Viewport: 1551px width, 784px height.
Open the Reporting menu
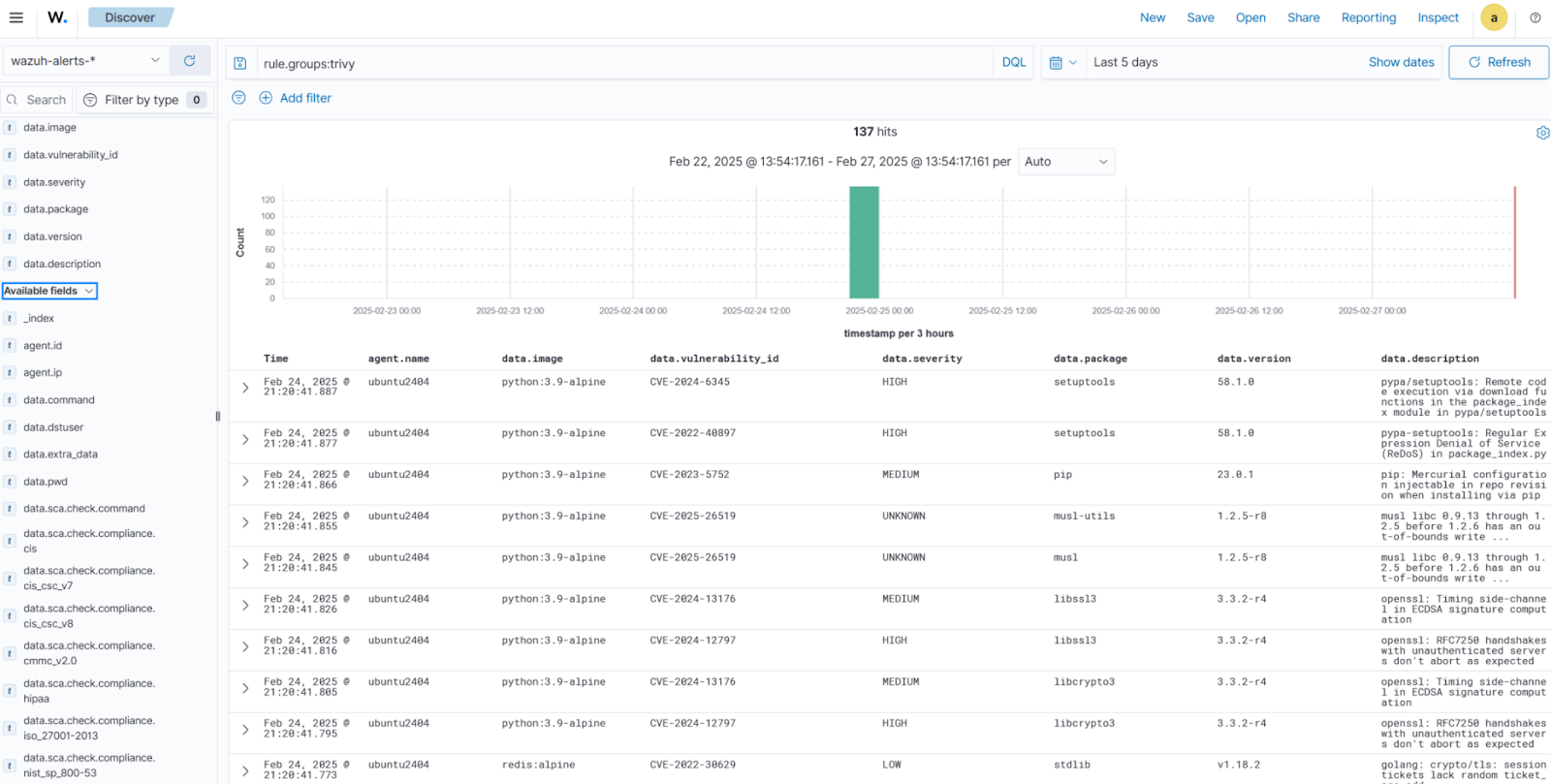click(x=1368, y=17)
